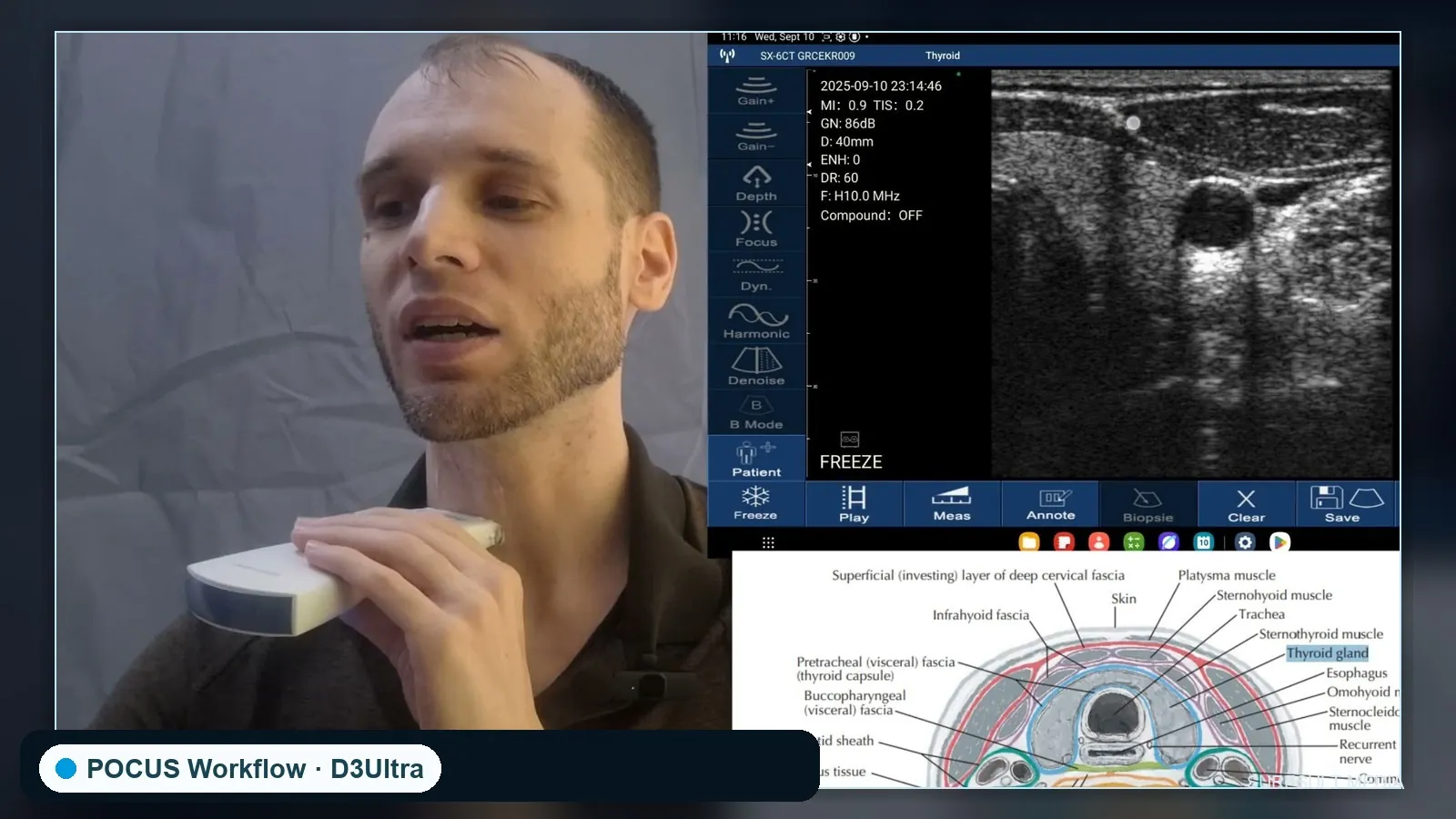This screenshot has height=819, width=1456.
Task: Adjust the scan Depth control
Action: tap(756, 183)
